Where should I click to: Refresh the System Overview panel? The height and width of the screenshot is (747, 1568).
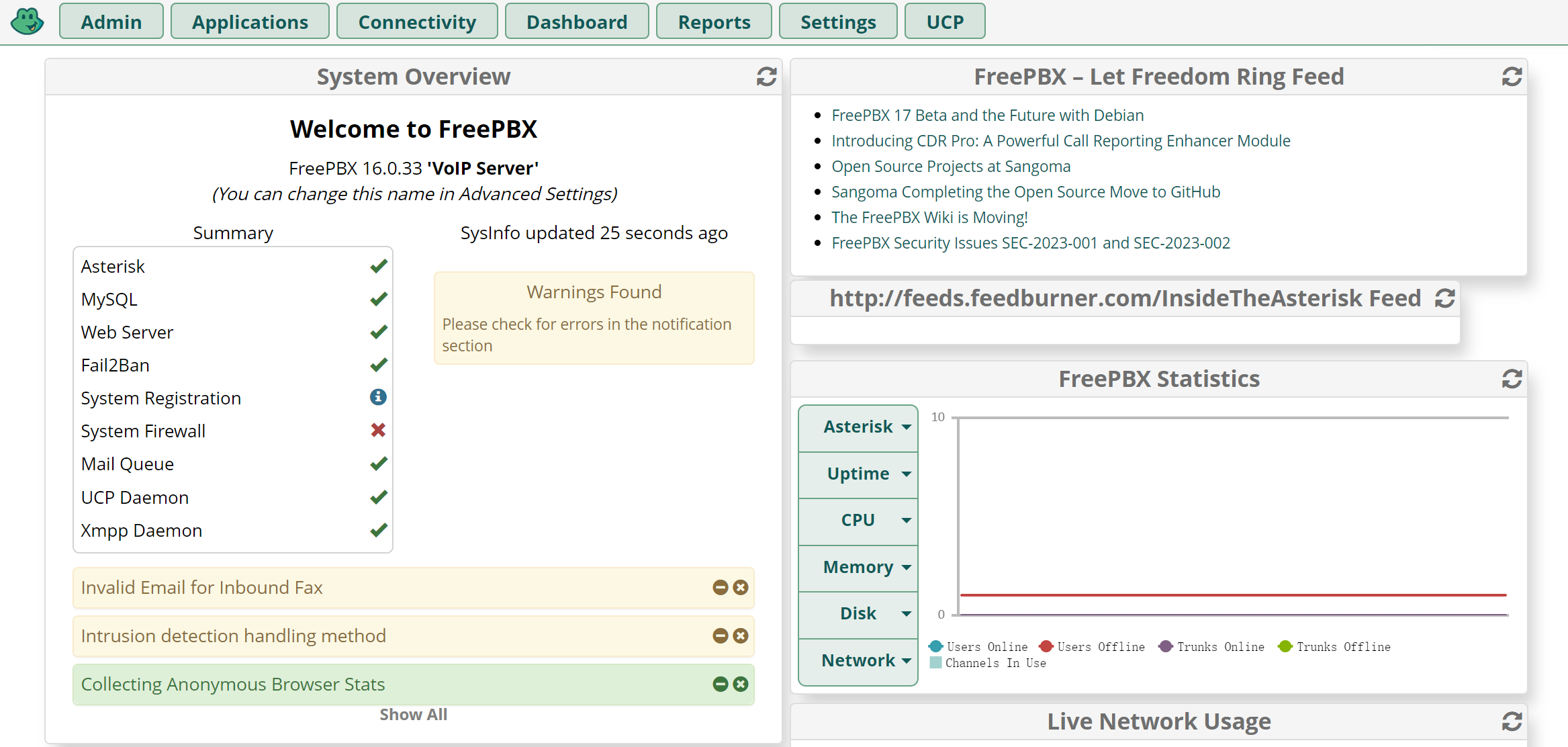click(766, 77)
